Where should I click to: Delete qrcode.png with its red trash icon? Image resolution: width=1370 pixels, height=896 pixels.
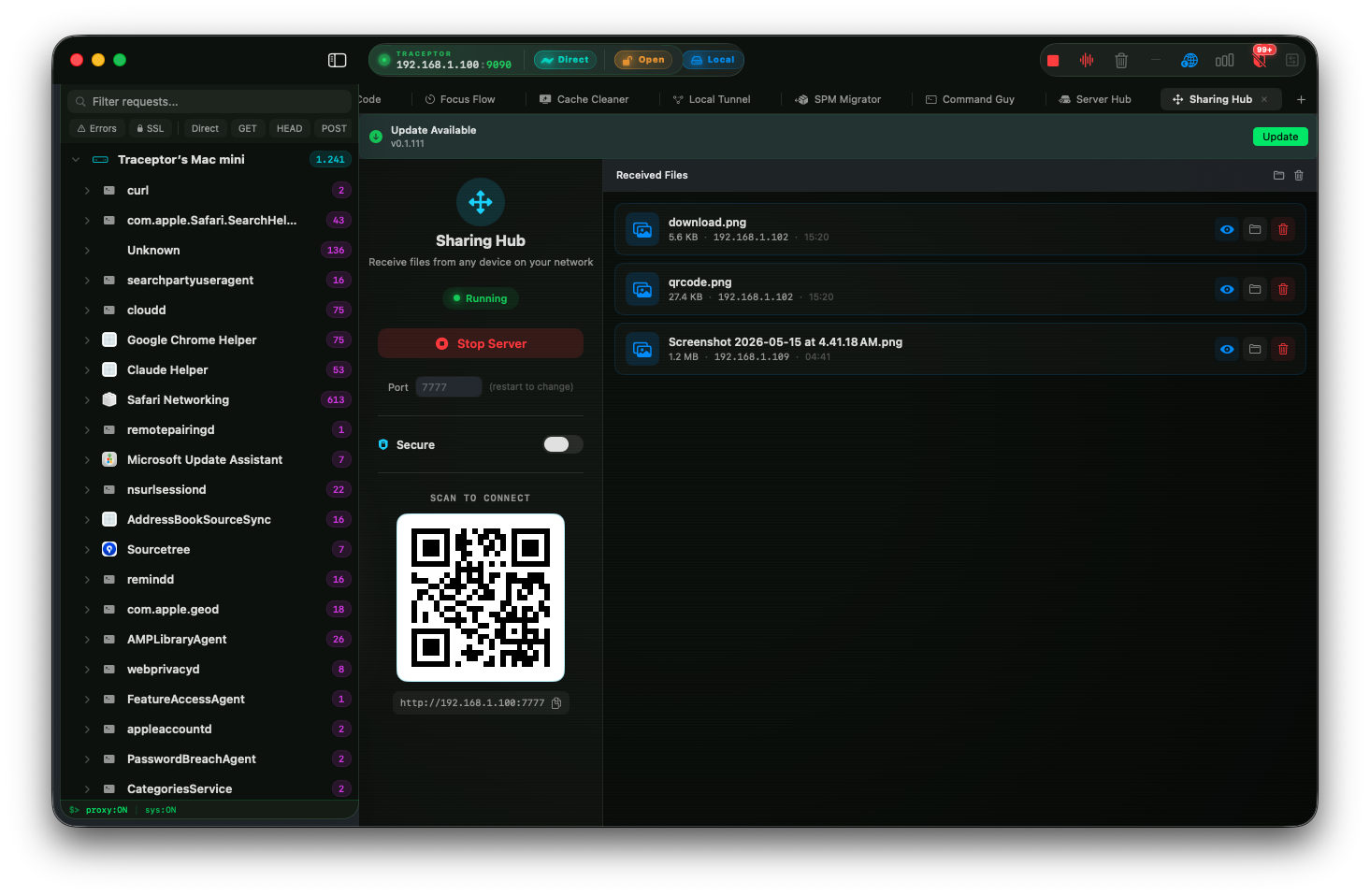pyautogui.click(x=1283, y=289)
